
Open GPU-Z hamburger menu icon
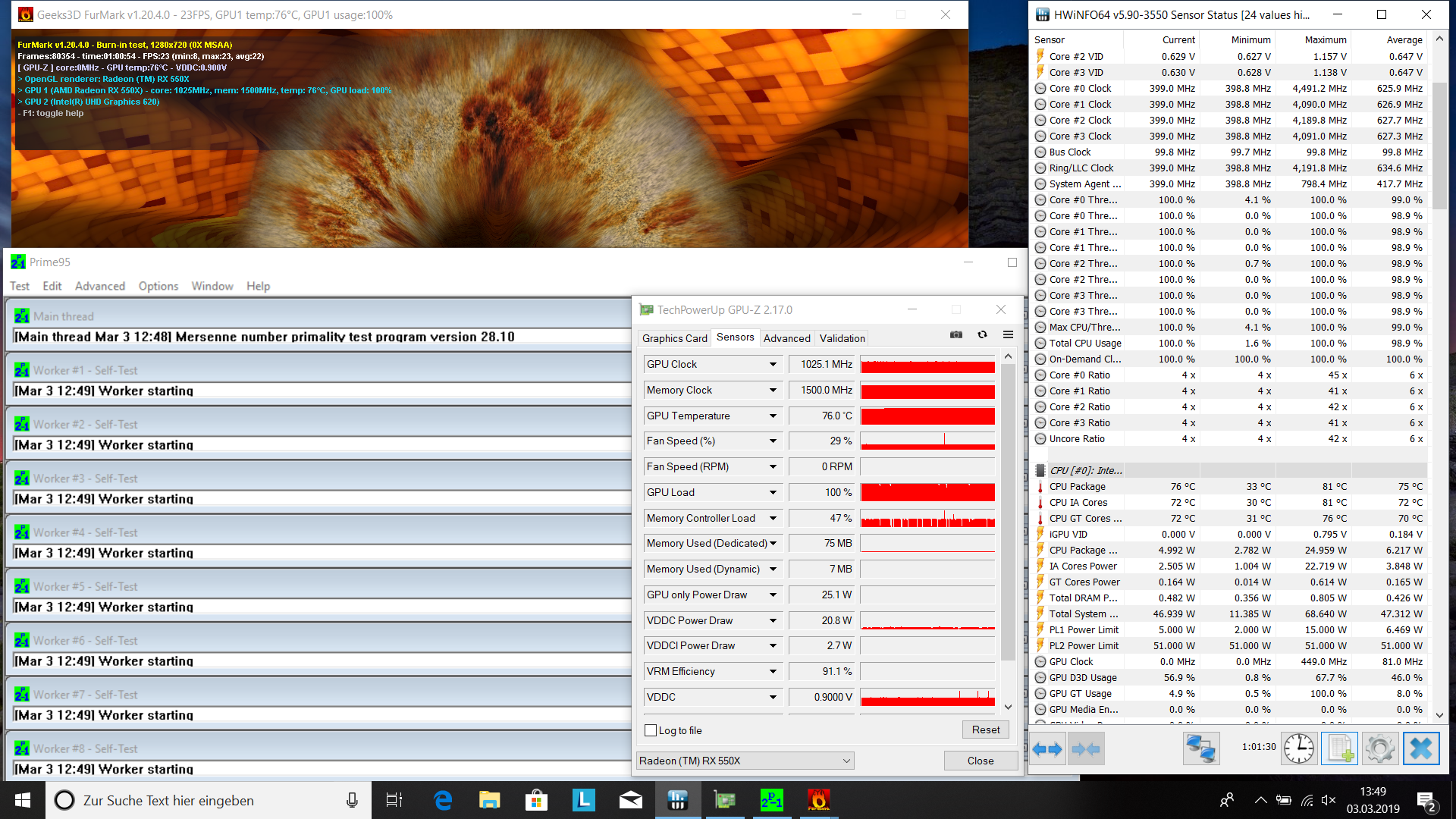point(1008,335)
